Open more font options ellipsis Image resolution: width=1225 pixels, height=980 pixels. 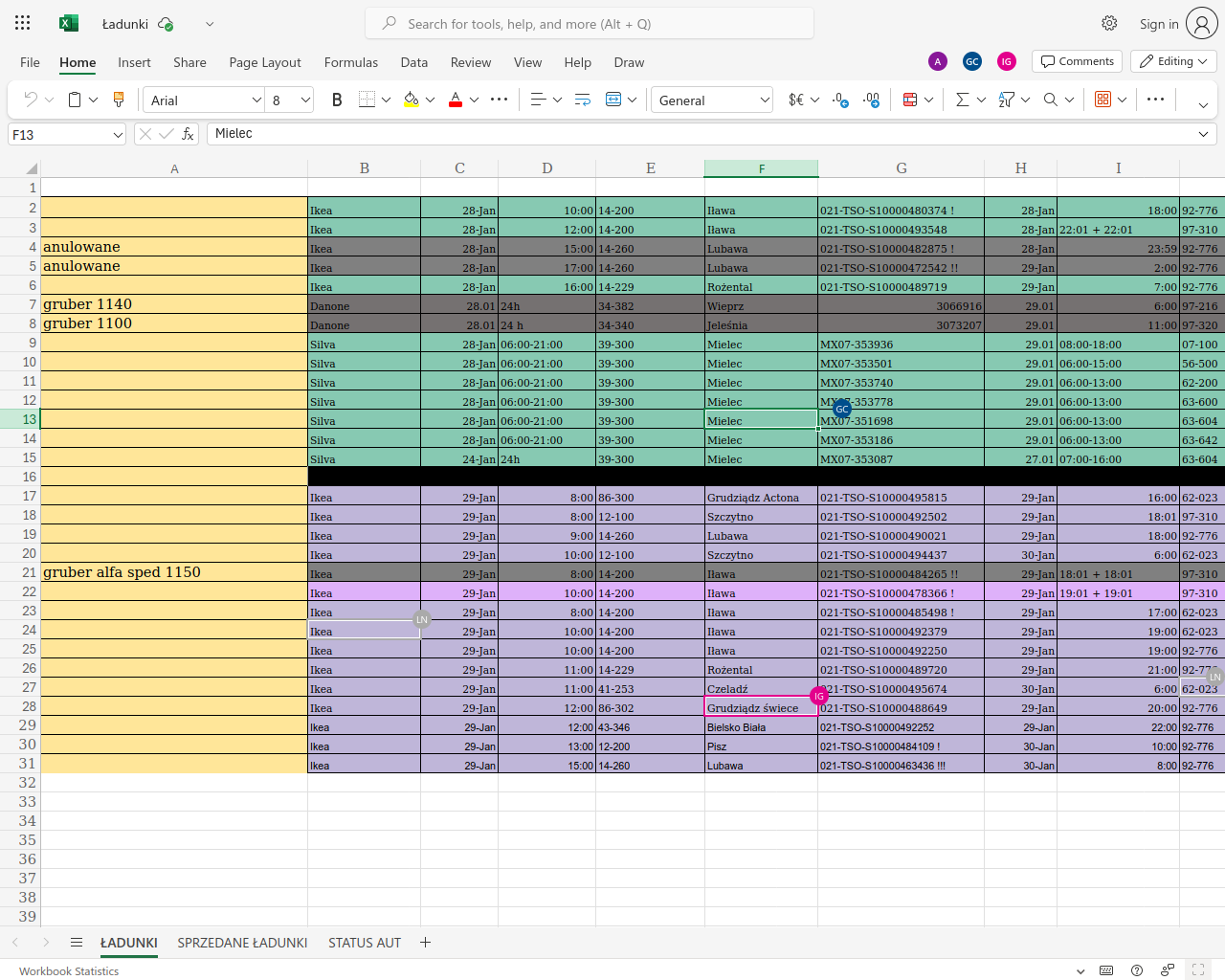point(499,100)
